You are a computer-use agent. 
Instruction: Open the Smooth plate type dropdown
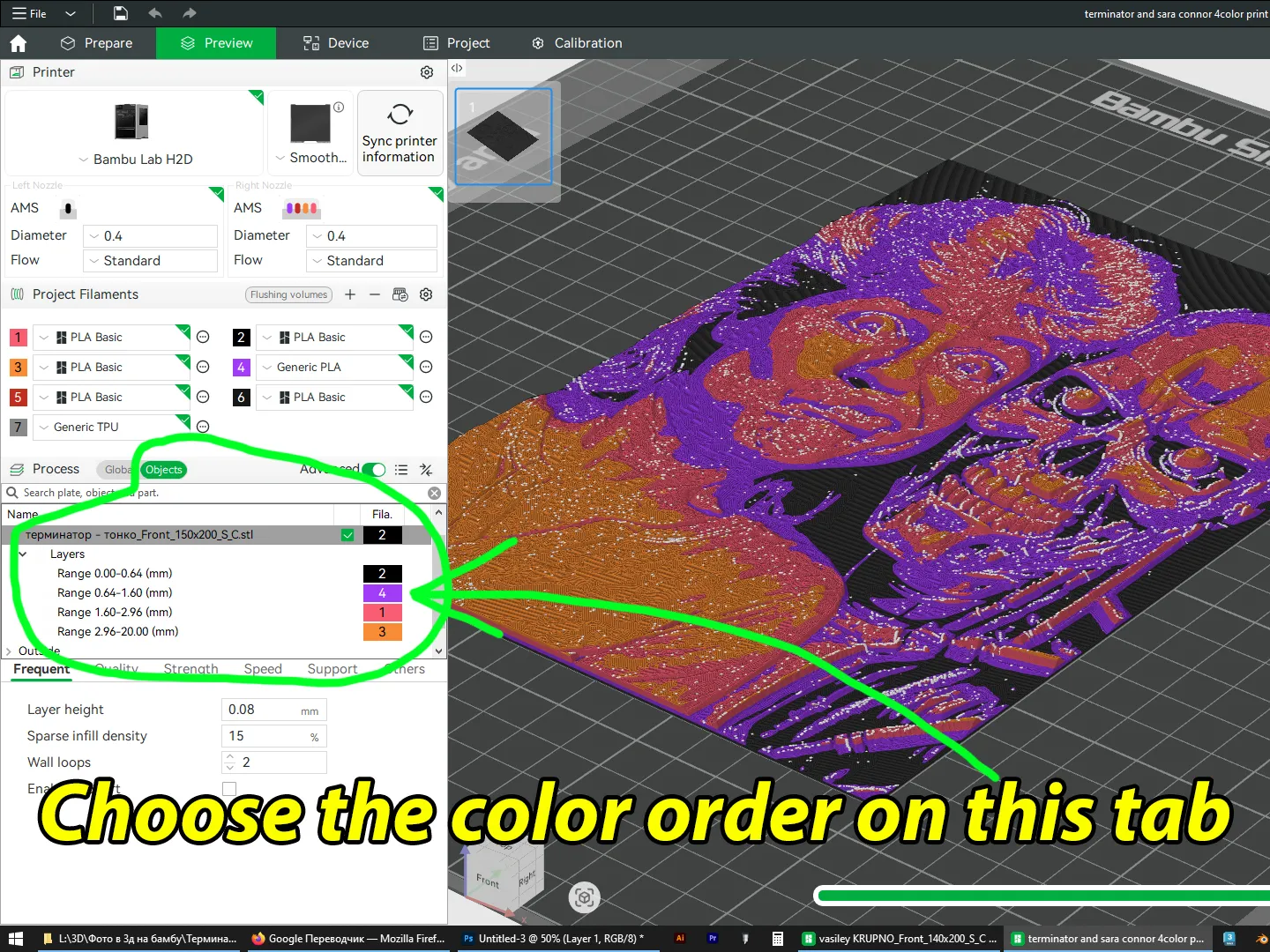(x=310, y=158)
